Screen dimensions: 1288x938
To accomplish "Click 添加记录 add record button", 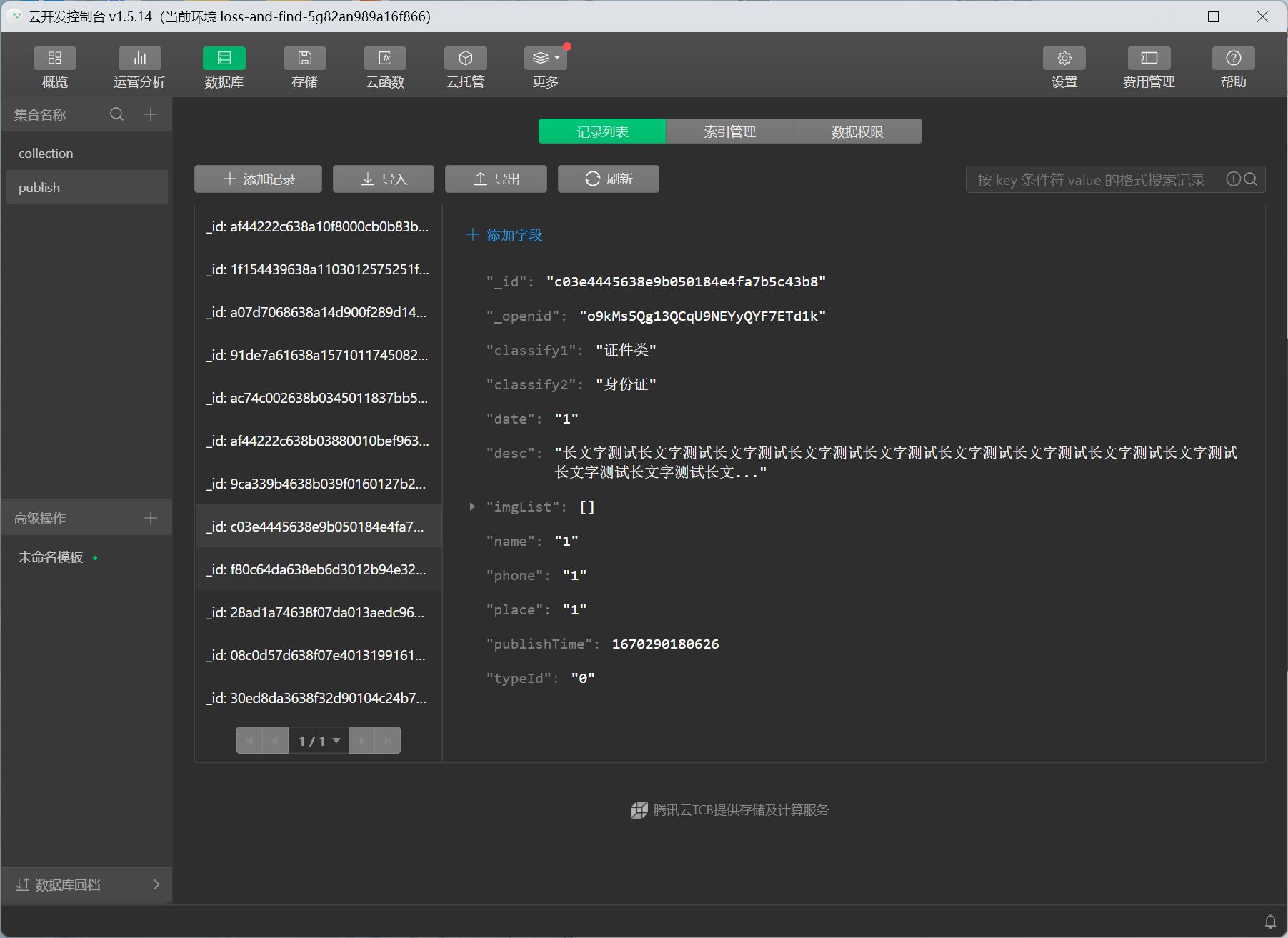I will tap(258, 179).
